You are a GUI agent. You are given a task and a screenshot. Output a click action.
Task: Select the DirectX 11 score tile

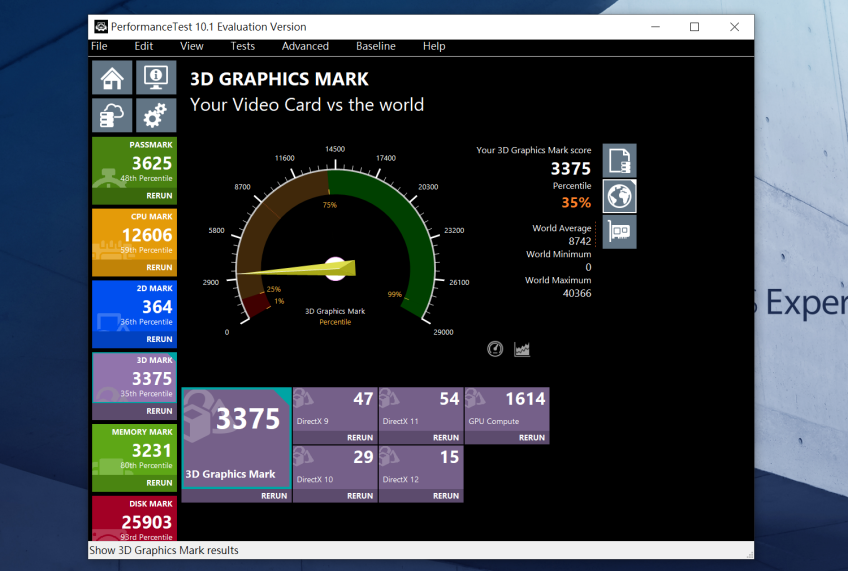[x=421, y=409]
